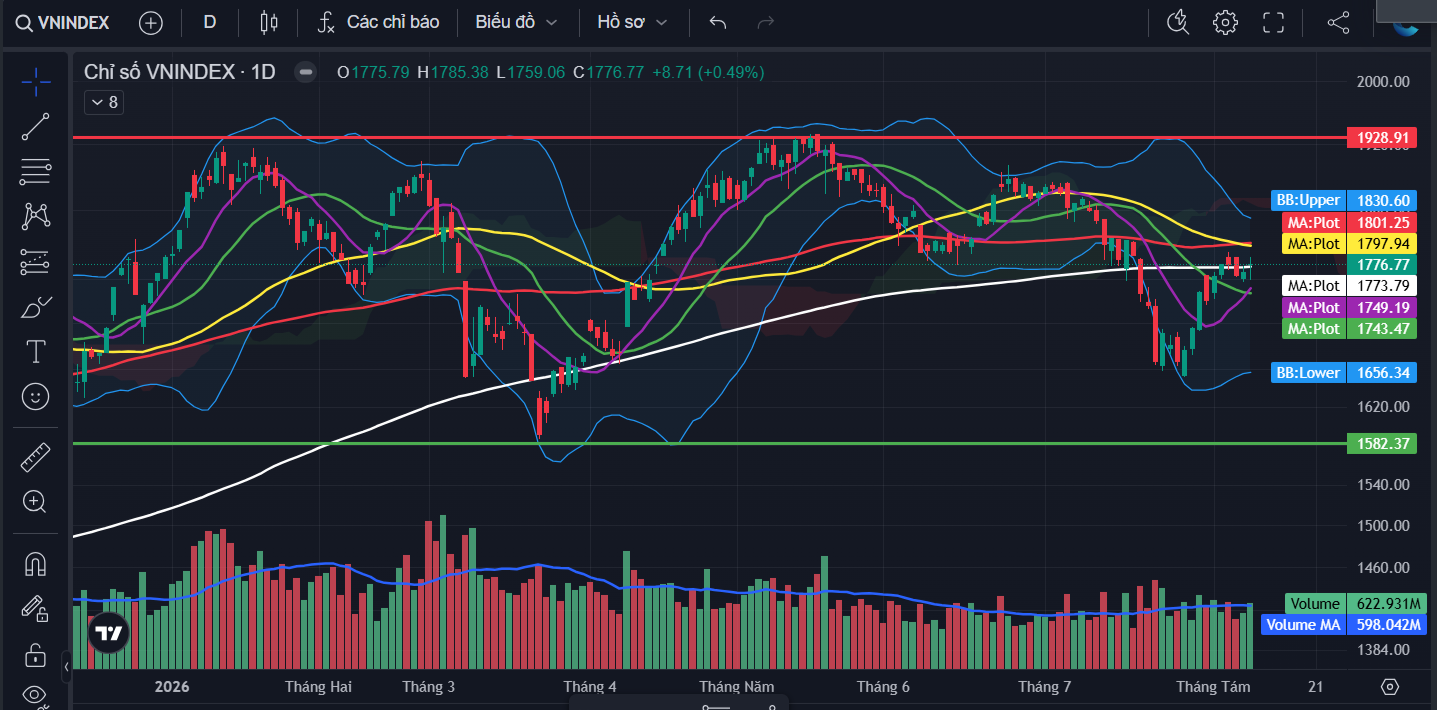Click the green 1582.37 price line label
The image size is (1437, 710).
(1382, 443)
